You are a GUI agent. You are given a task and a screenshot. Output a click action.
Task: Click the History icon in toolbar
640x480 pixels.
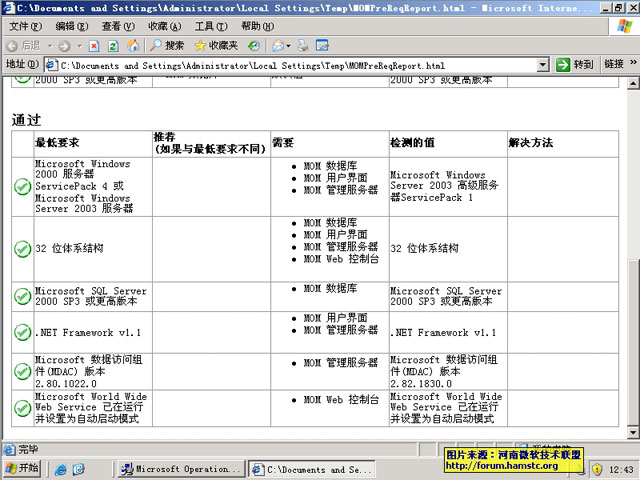pyautogui.click(x=254, y=46)
